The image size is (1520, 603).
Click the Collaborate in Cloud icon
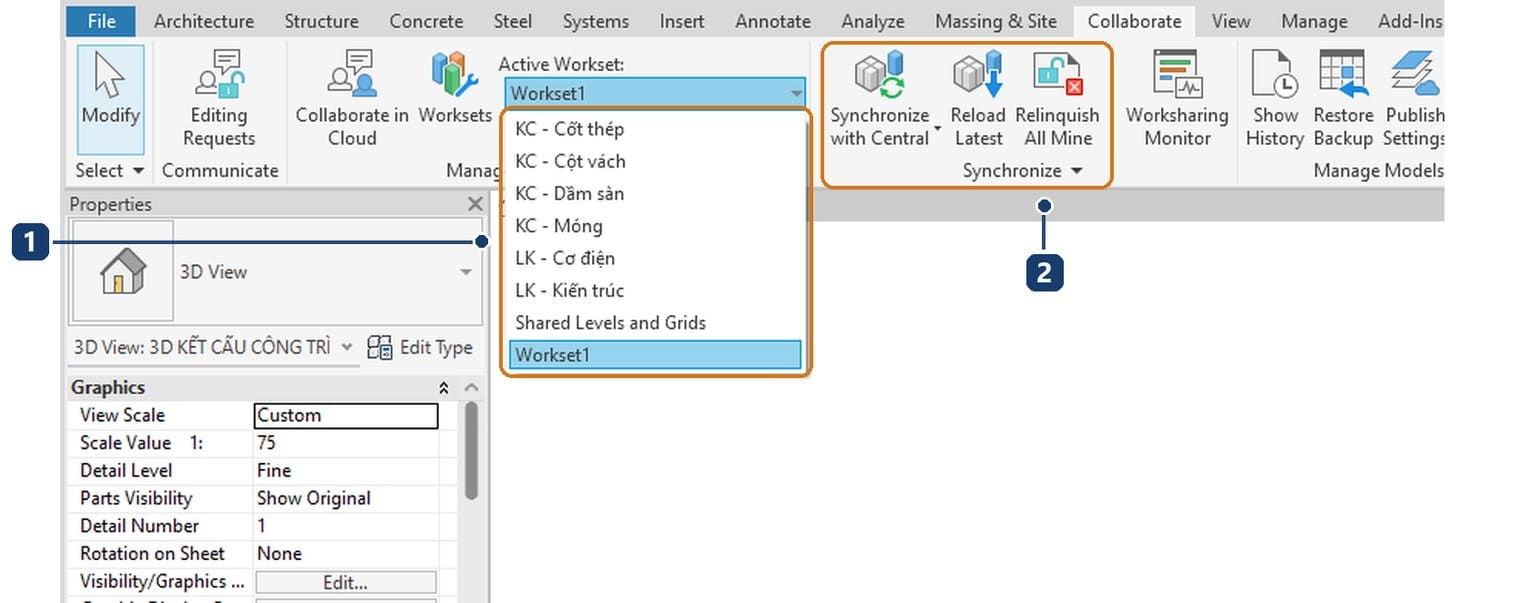pos(352,99)
